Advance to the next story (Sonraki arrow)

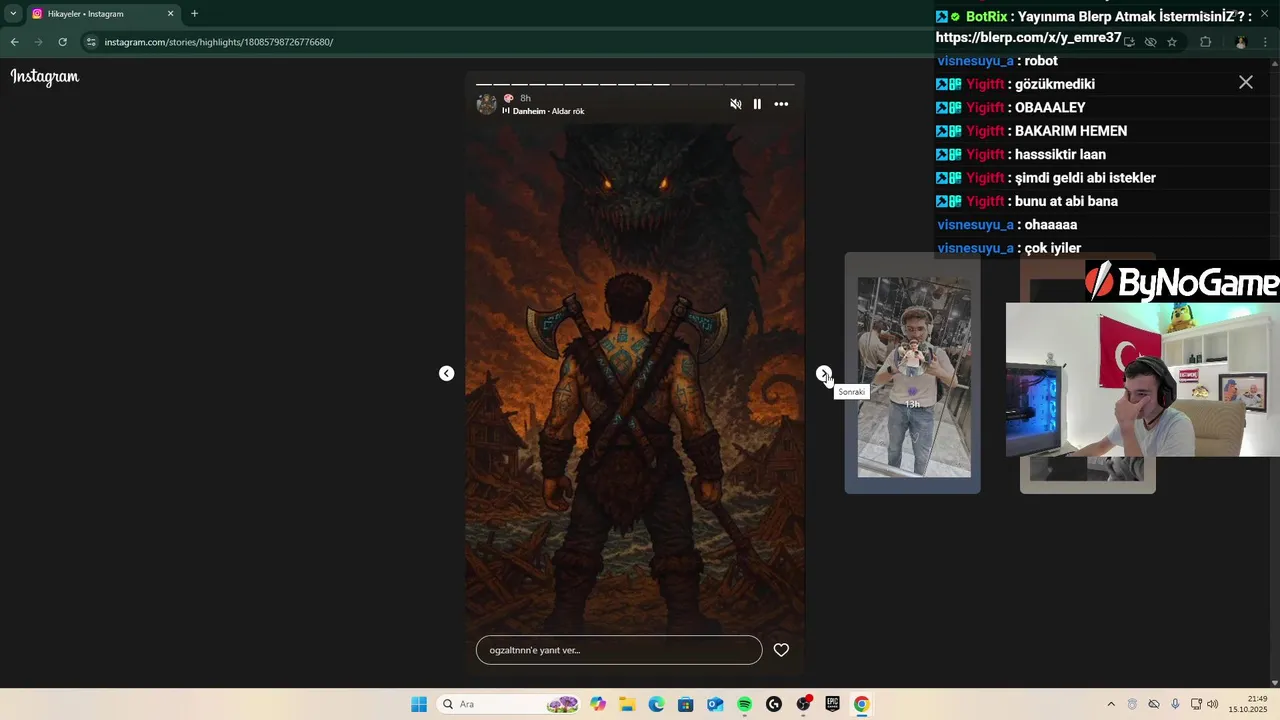(823, 373)
